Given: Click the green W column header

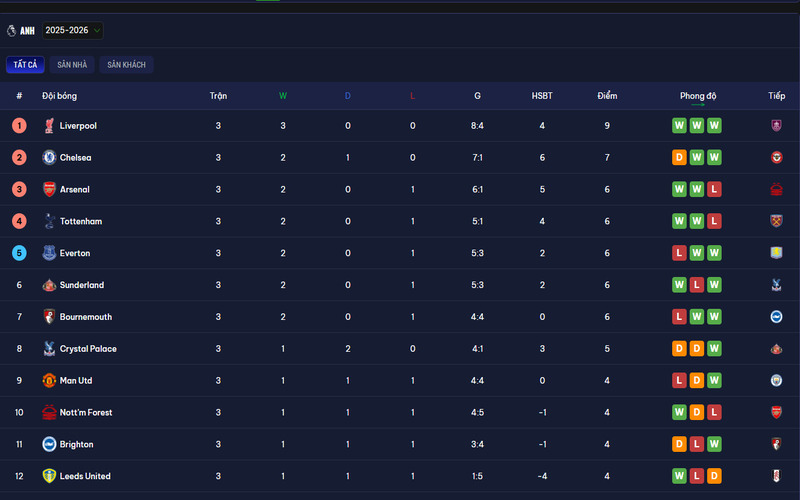Looking at the screenshot, I should point(283,96).
